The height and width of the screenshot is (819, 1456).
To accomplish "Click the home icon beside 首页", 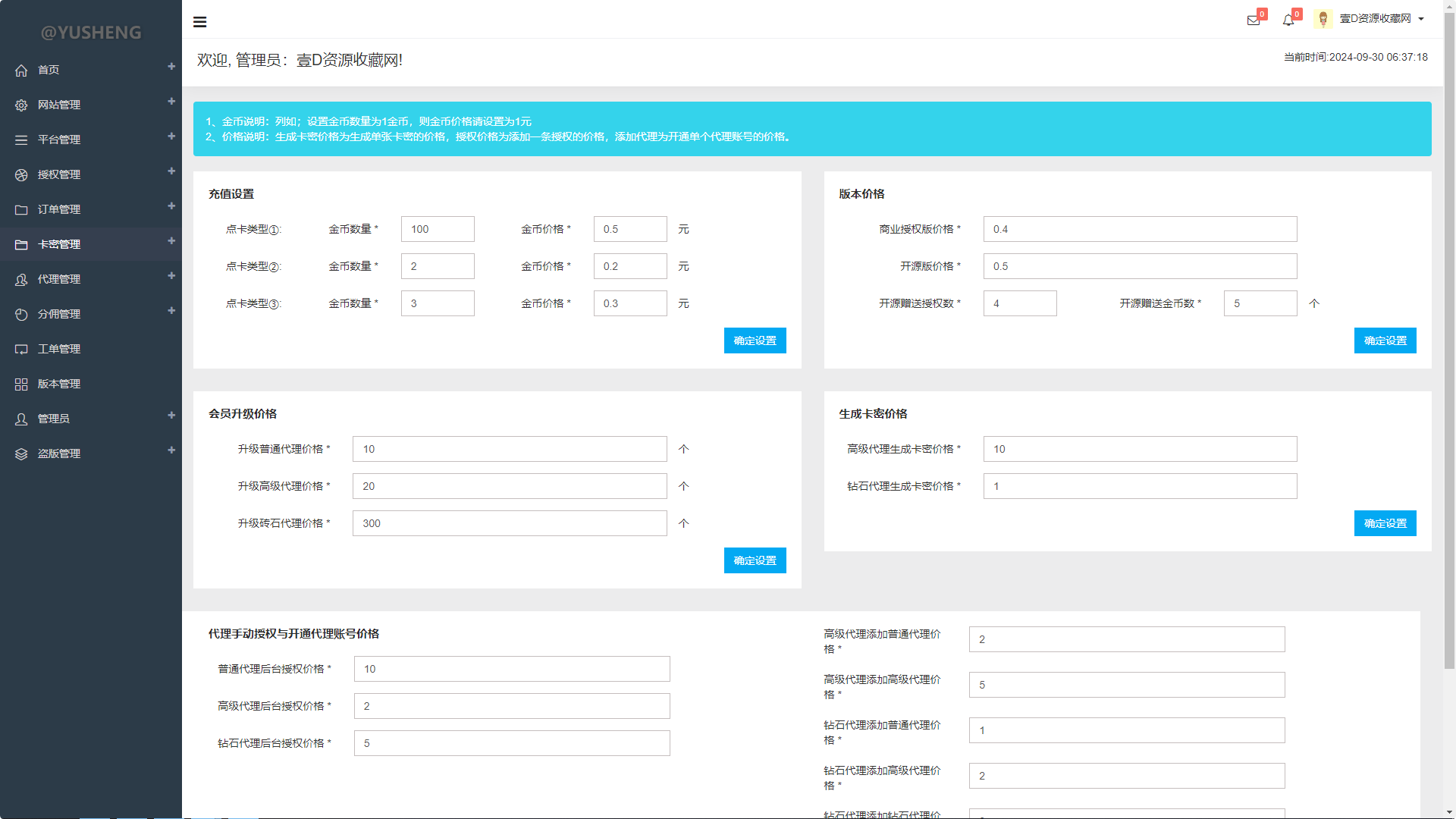I will [21, 71].
